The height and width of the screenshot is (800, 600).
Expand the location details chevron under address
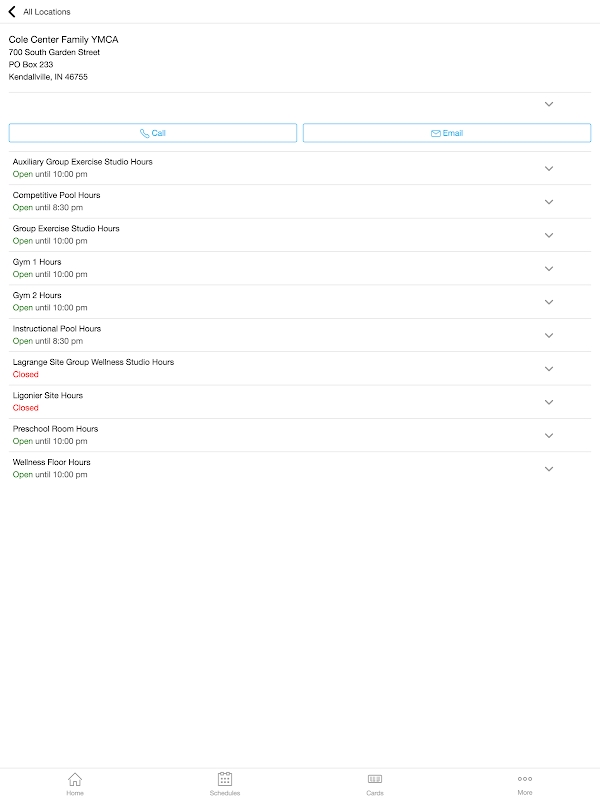(549, 104)
